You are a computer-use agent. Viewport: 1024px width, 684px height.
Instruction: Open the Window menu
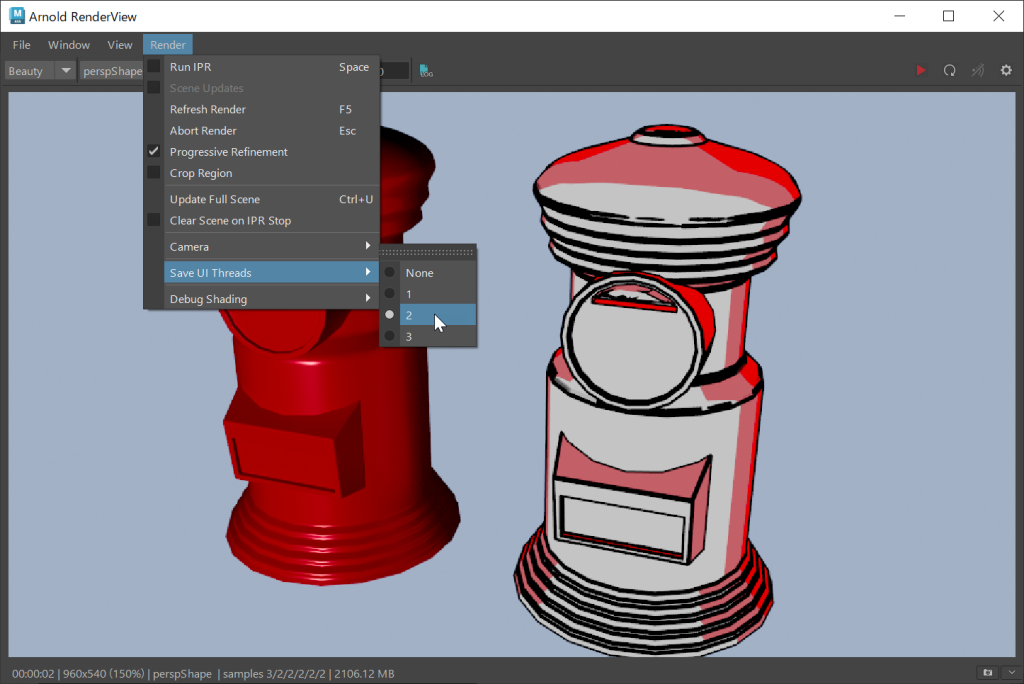tap(69, 44)
